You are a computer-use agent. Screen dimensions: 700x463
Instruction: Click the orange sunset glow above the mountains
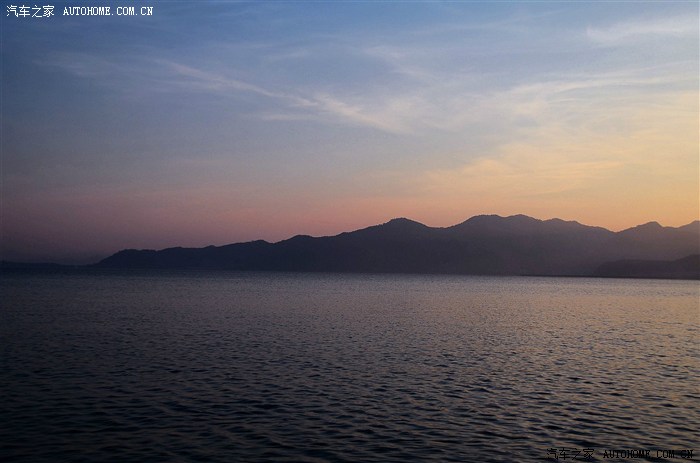point(560,195)
